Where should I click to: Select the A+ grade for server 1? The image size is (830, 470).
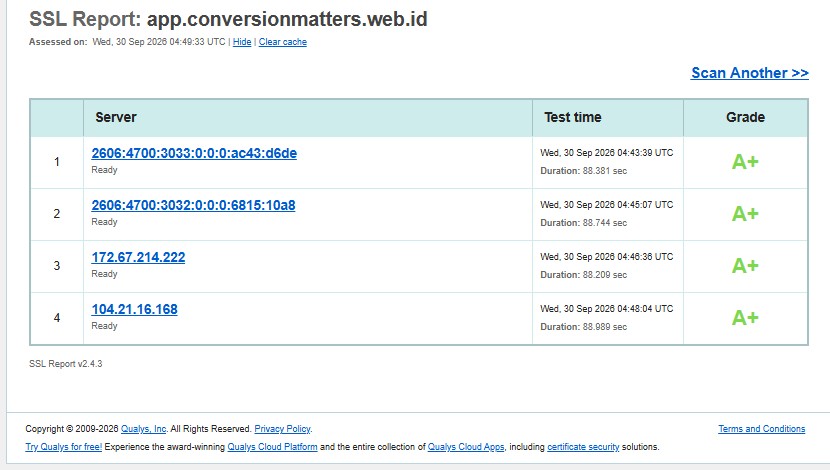pos(745,162)
